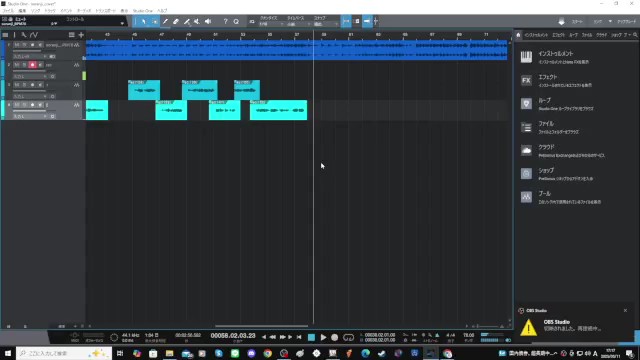Image resolution: width=640 pixels, height=360 pixels.
Task: Click the Play button in the transport
Action: coord(323,337)
